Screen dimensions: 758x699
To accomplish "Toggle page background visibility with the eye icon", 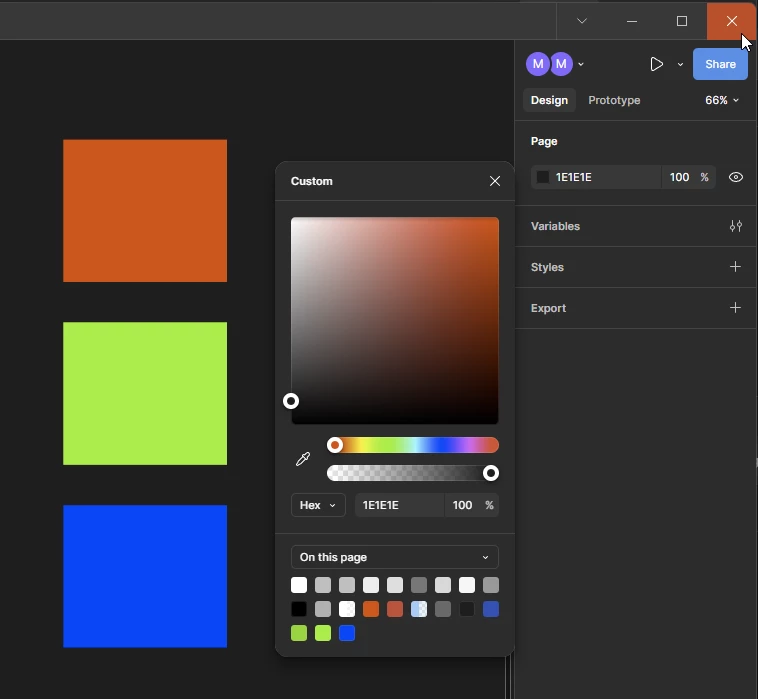I will pyautogui.click(x=735, y=177).
